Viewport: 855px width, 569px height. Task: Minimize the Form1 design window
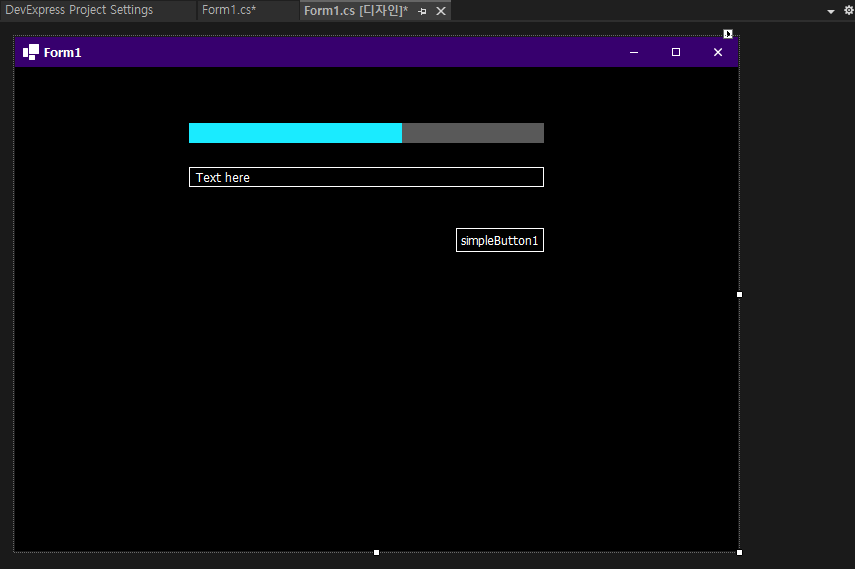click(634, 52)
